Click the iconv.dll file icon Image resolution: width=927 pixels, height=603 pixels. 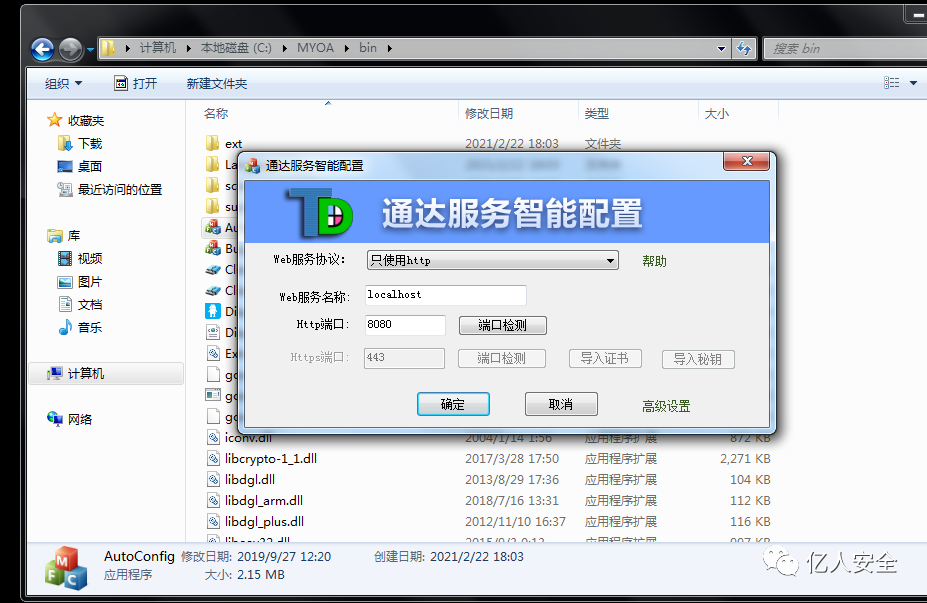(213, 437)
